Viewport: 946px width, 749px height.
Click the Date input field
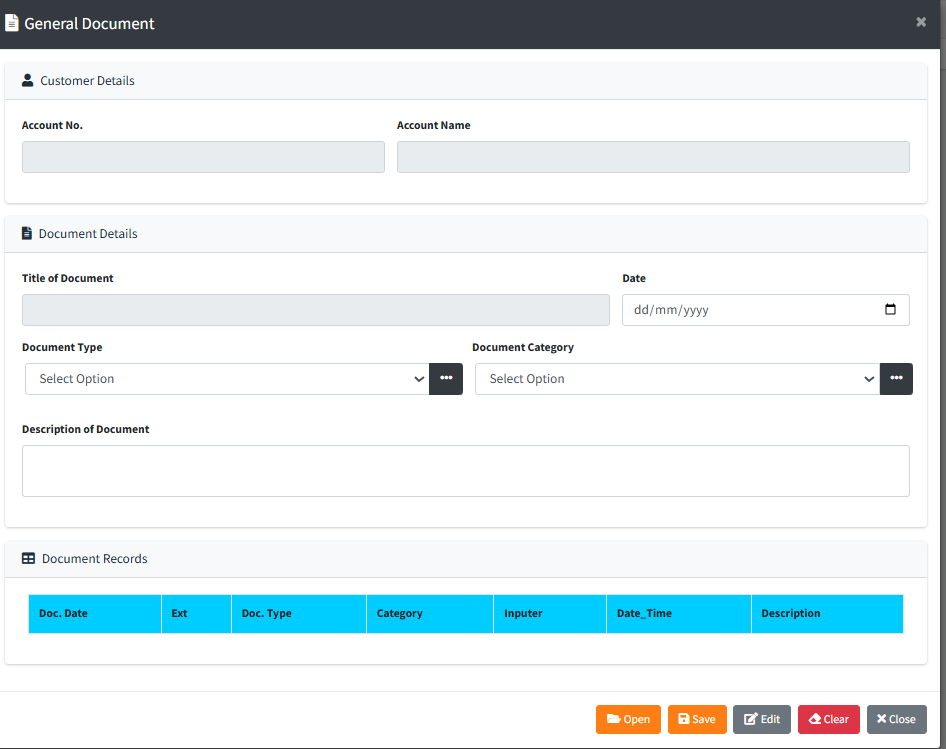coord(750,310)
